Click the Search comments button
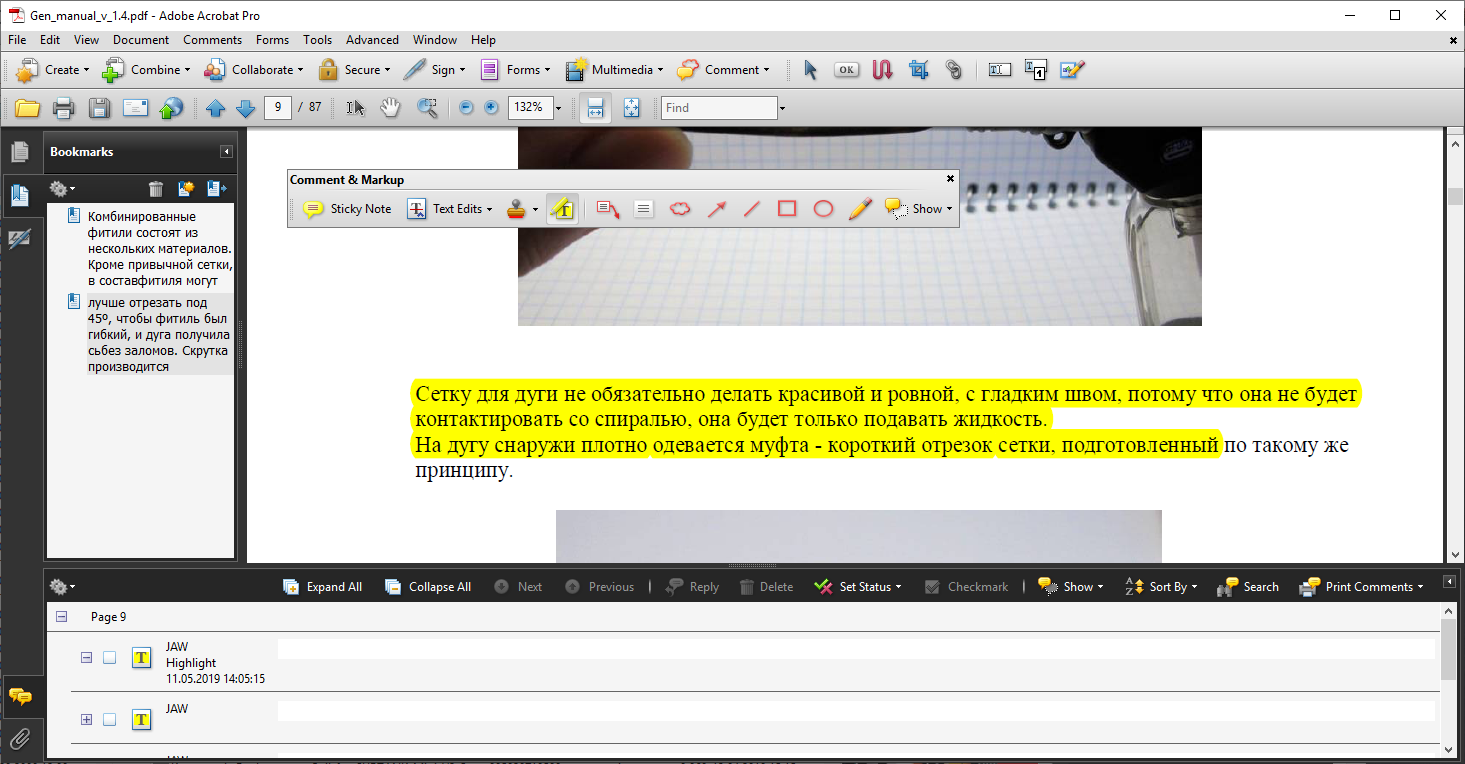Image resolution: width=1465 pixels, height=764 pixels. (1248, 587)
